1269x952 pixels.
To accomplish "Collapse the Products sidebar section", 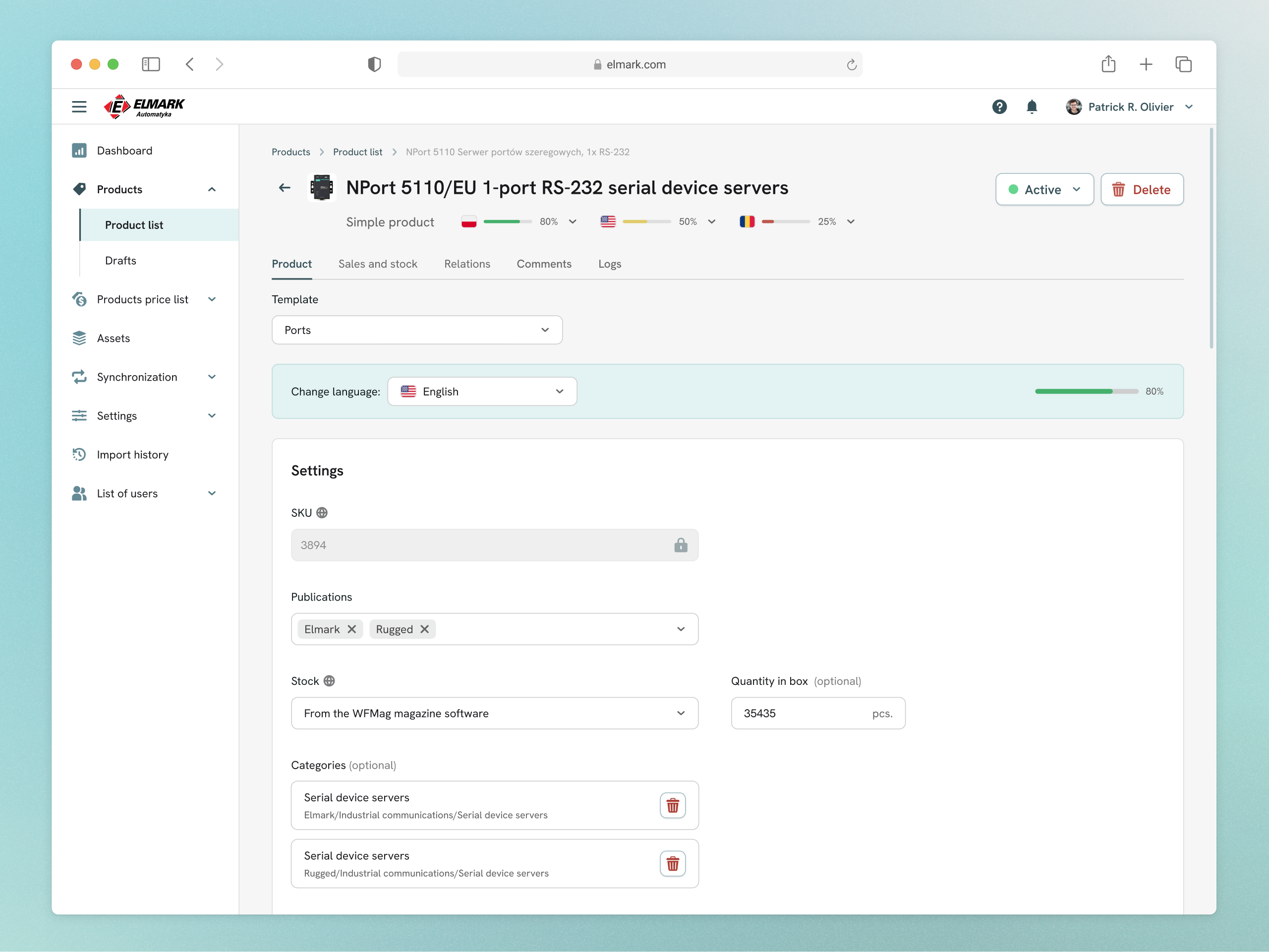I will click(x=212, y=189).
